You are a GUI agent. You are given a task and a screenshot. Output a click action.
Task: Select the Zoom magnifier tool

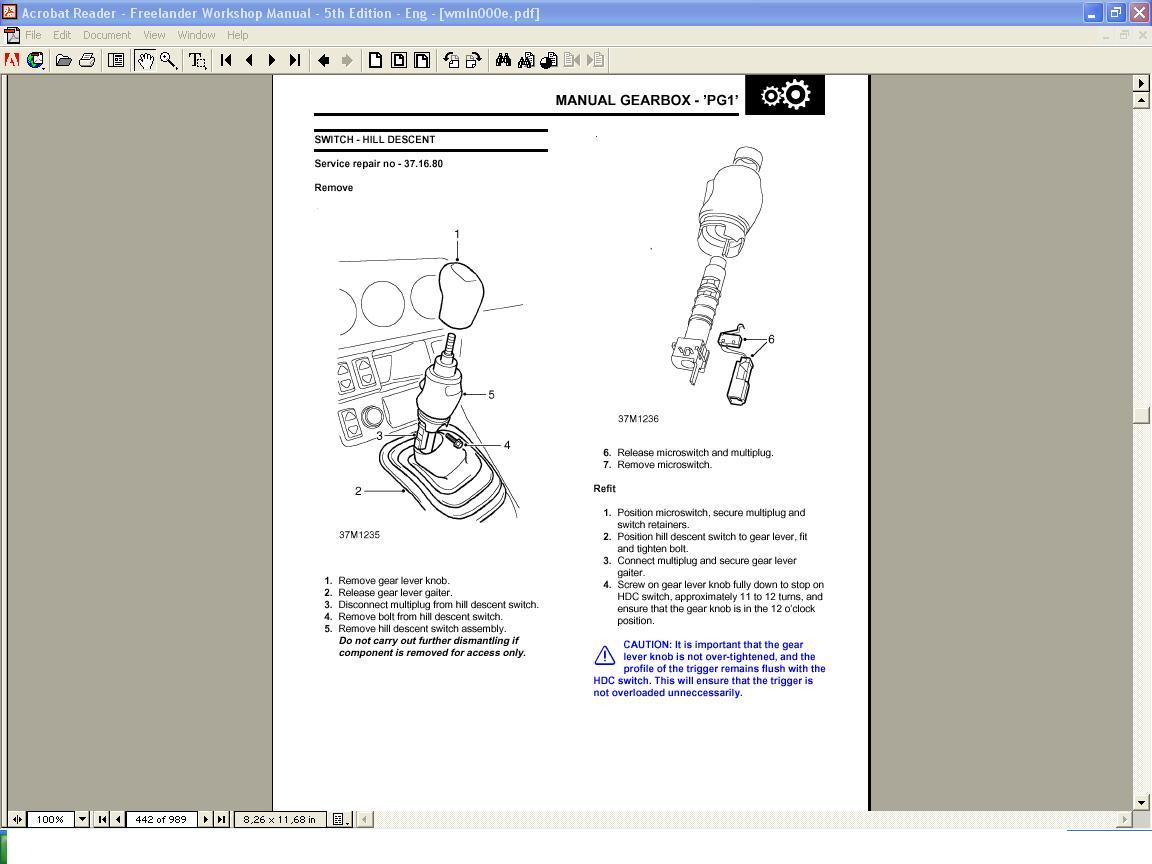168,60
